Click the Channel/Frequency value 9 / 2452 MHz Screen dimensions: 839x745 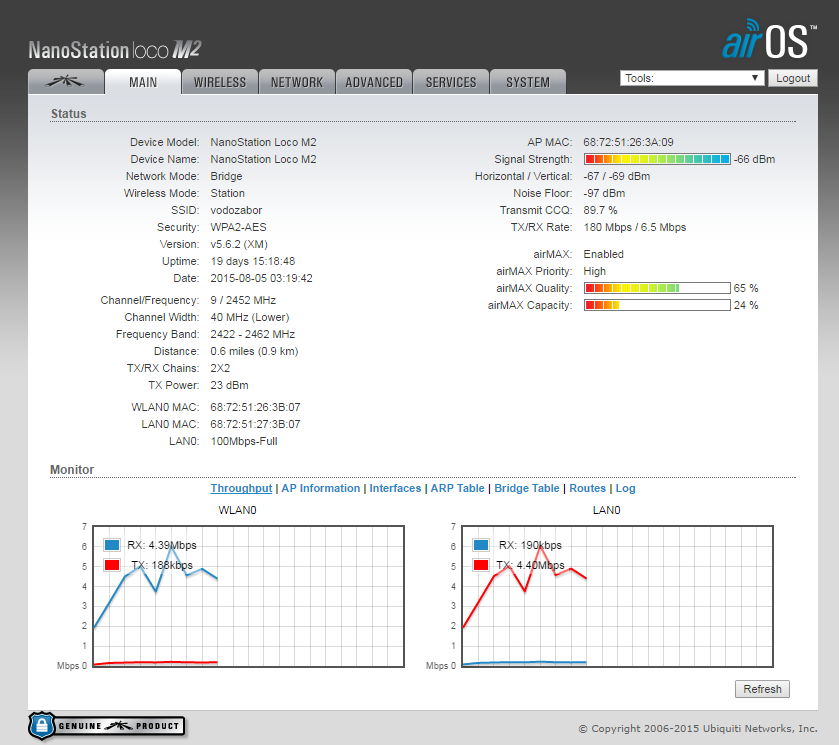click(243, 300)
